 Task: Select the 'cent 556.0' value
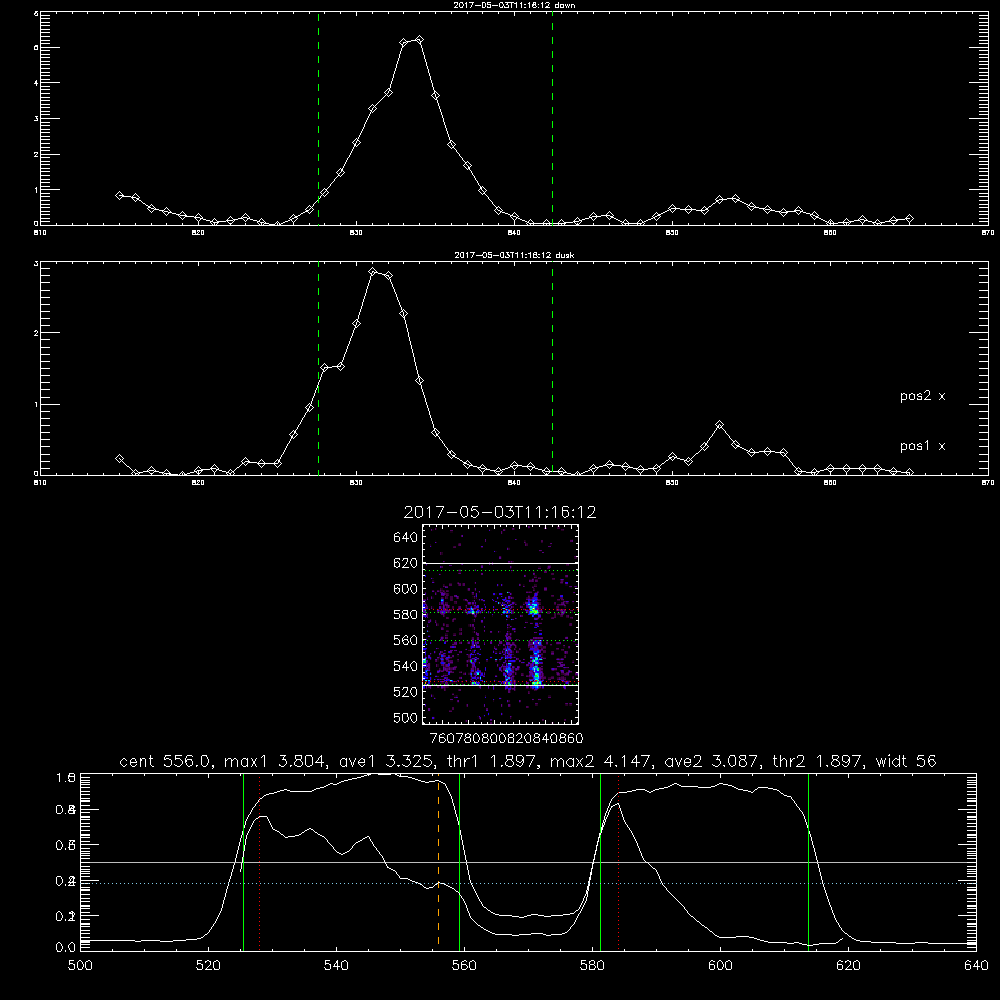[x=165, y=761]
